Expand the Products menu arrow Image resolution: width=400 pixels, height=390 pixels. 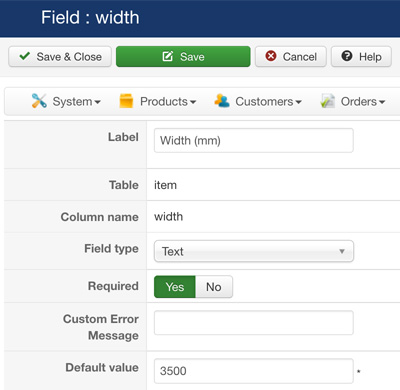coord(193,102)
